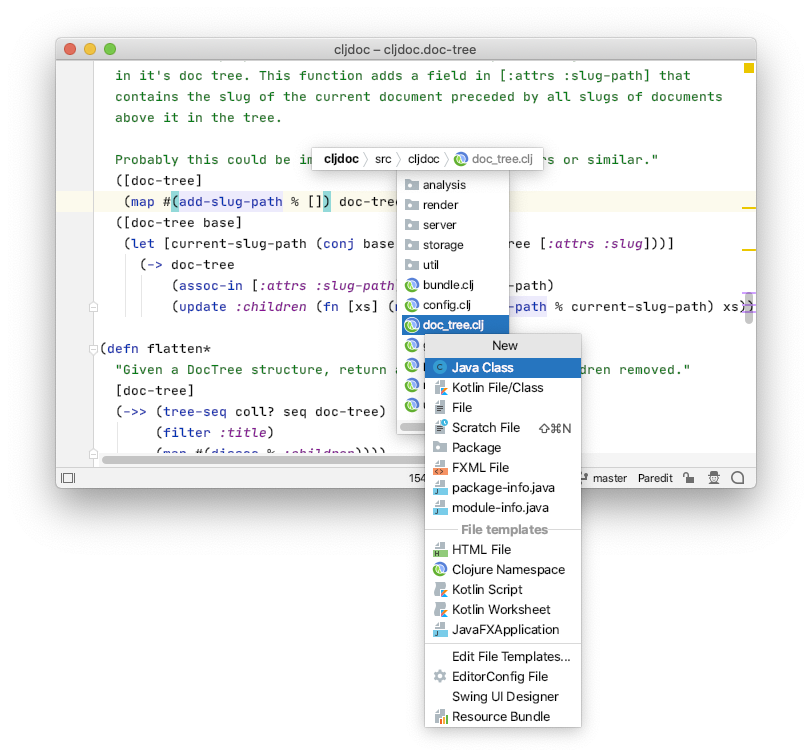Click the Clojure icon beside bundle.clj
812x754 pixels.
(x=412, y=285)
